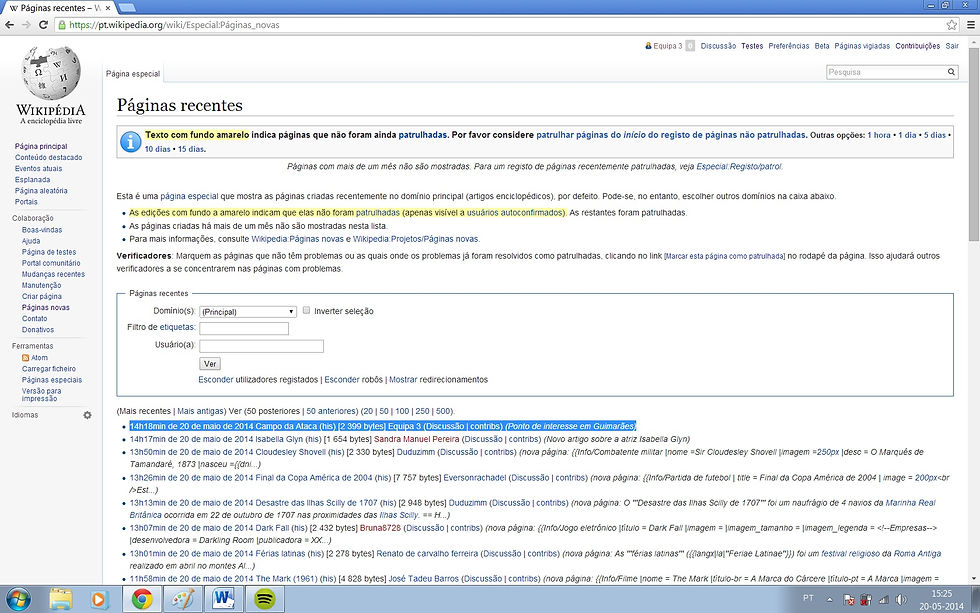Open the Campo da Ataca page link
The height and width of the screenshot is (613, 980).
pos(286,426)
